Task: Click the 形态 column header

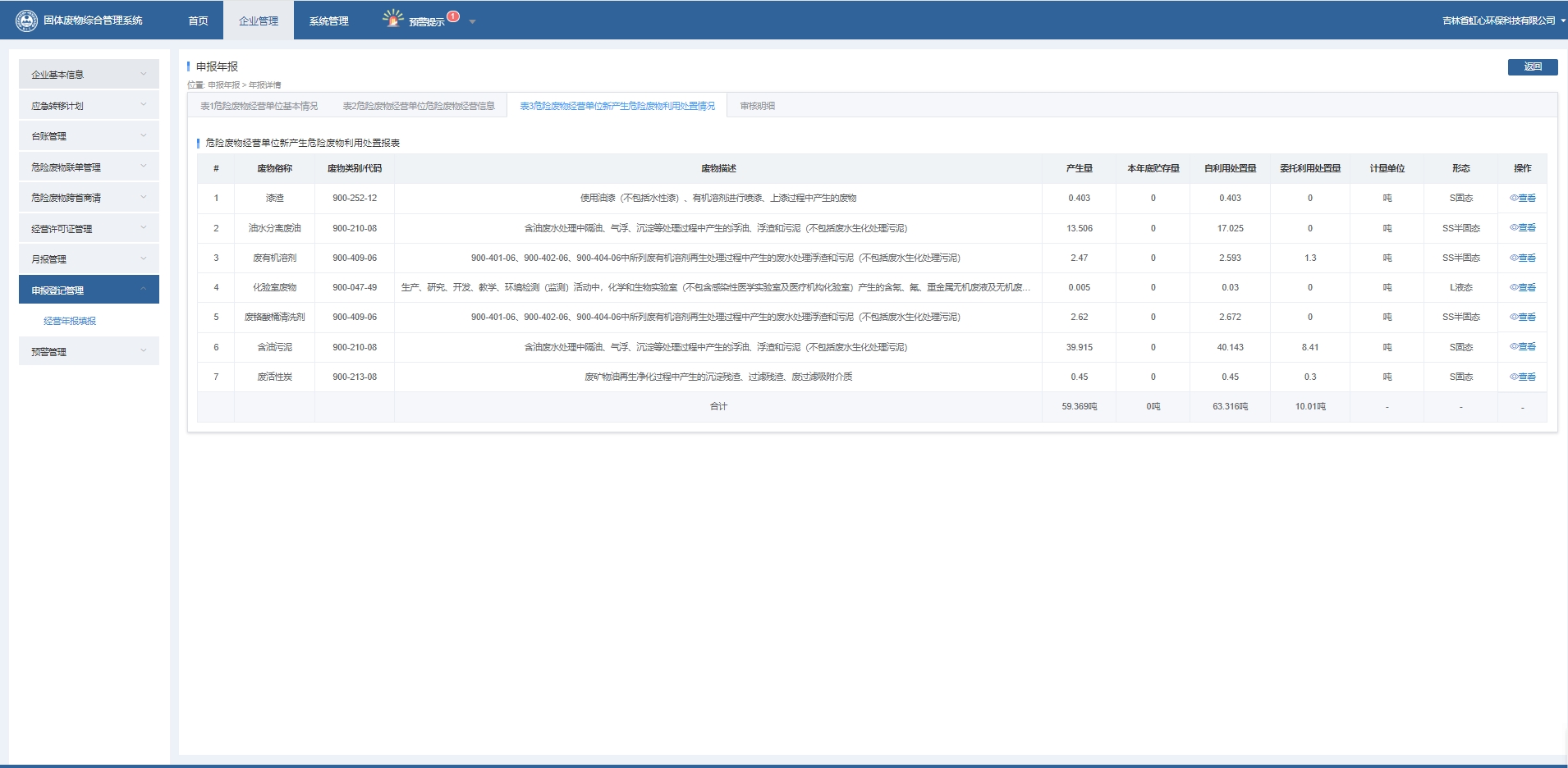Action: coord(1460,168)
